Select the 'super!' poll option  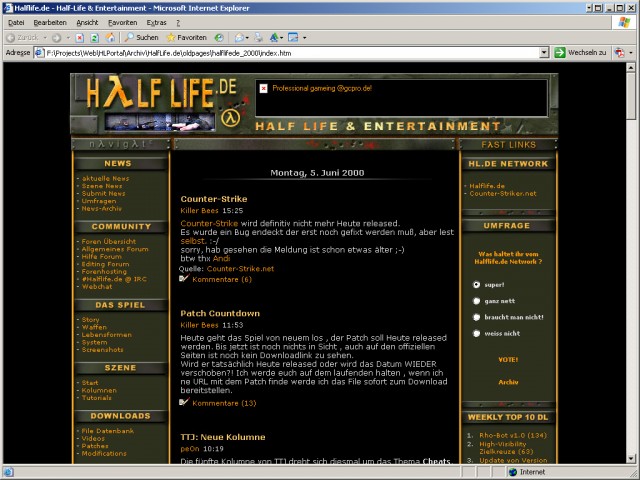[x=476, y=284]
